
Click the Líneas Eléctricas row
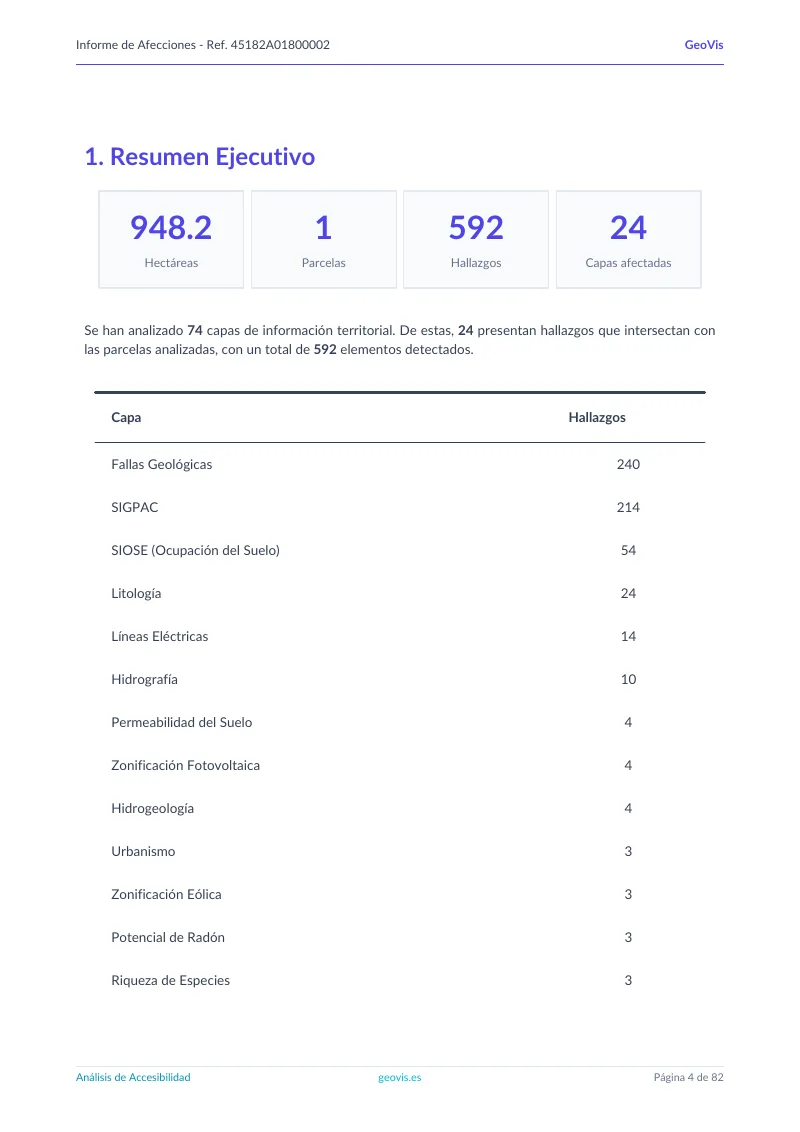click(400, 636)
